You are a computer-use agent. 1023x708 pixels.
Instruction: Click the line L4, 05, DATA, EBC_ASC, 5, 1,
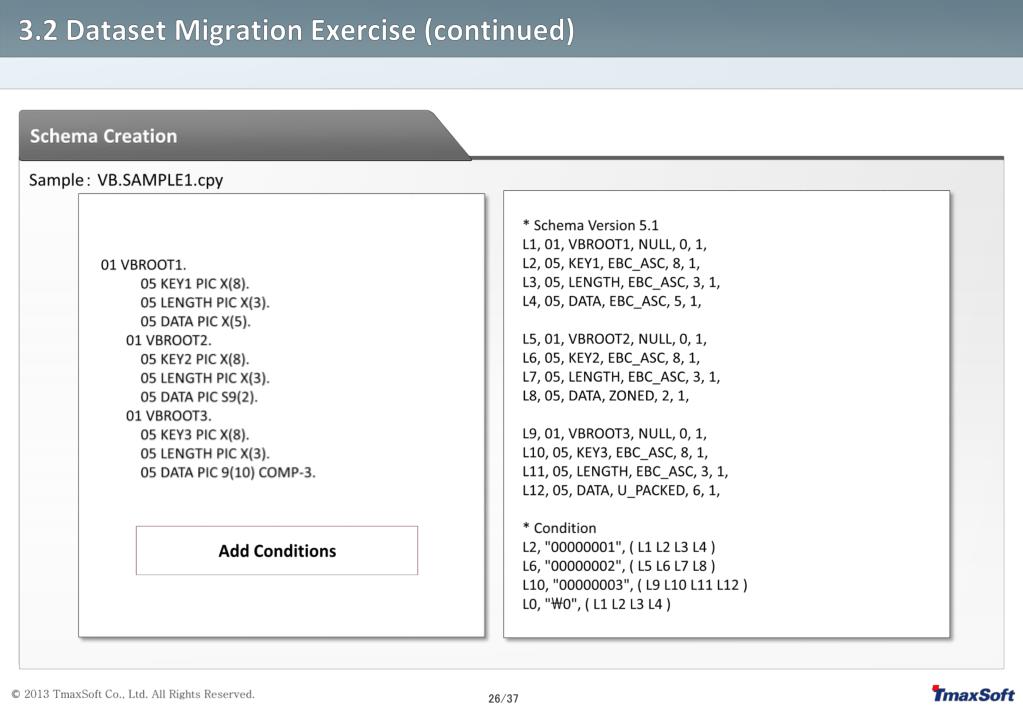[x=612, y=301]
